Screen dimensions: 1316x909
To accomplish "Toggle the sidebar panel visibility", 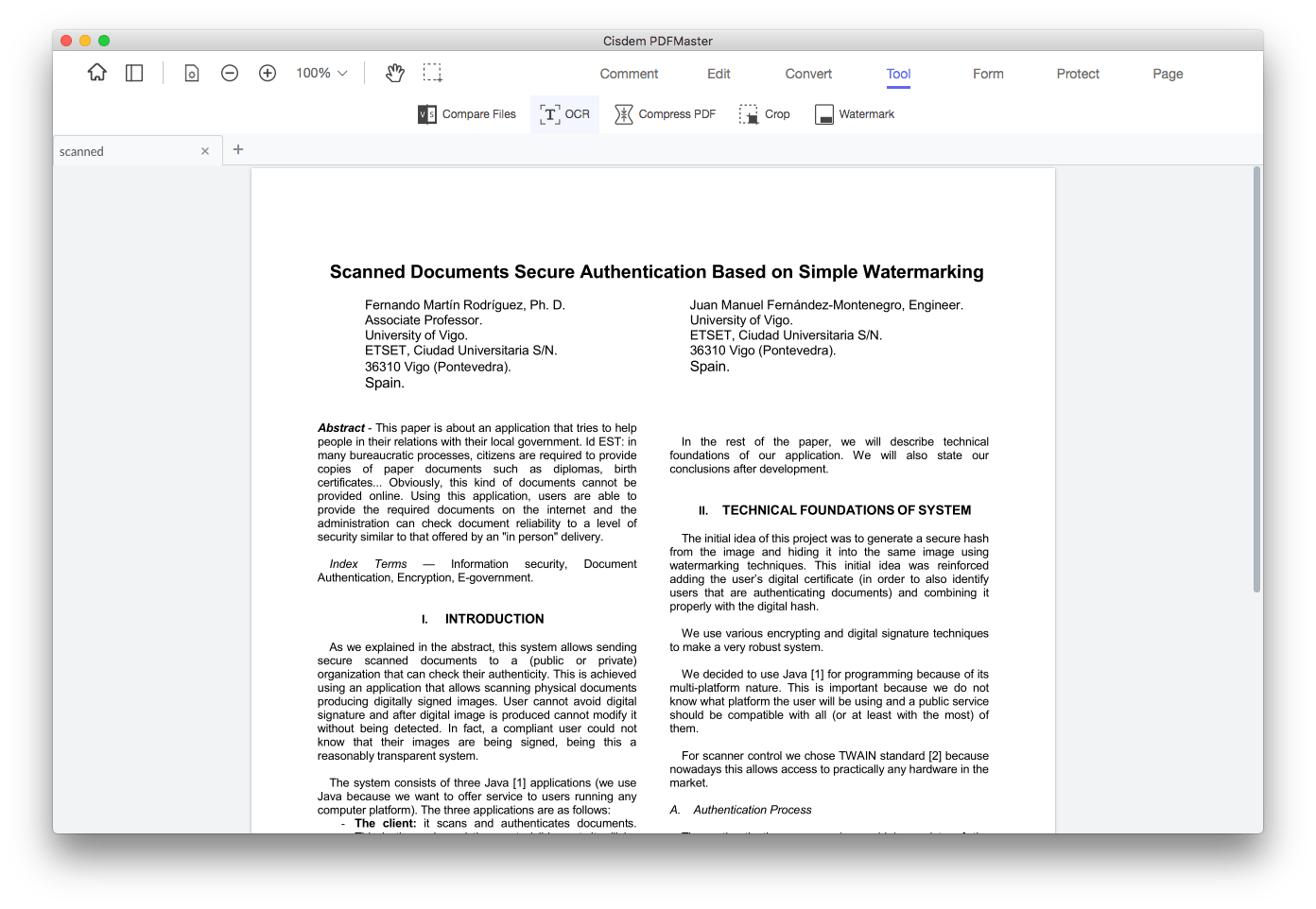I will [134, 72].
